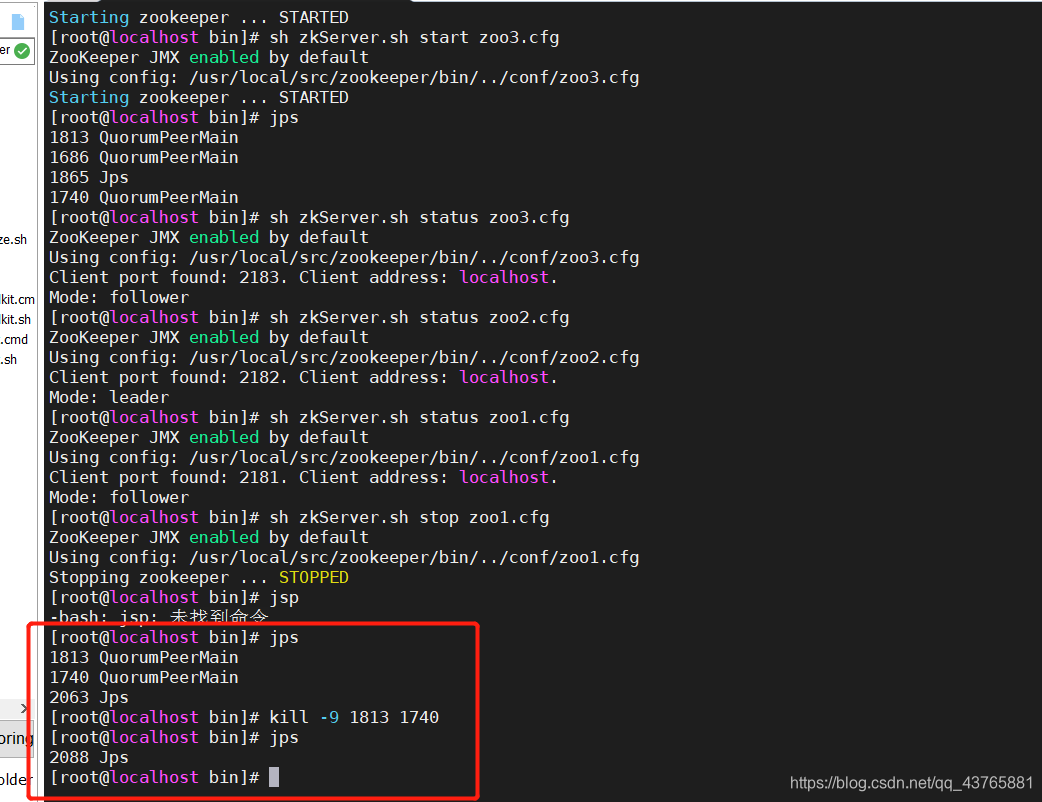Image resolution: width=1042 pixels, height=802 pixels.
Task: Click 'Stopping zookeeper ...' text
Action: click(x=158, y=577)
